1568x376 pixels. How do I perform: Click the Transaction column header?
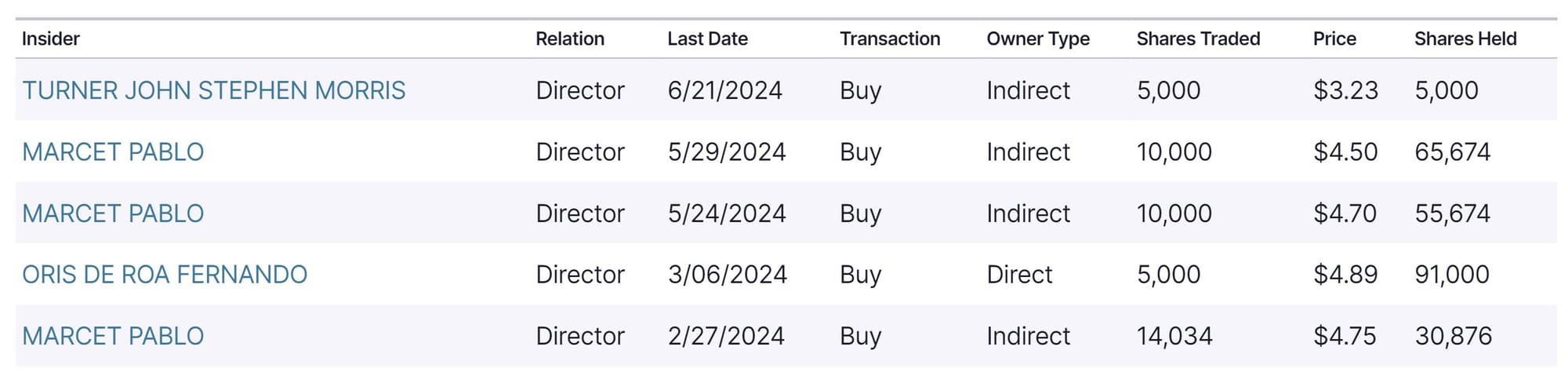890,38
